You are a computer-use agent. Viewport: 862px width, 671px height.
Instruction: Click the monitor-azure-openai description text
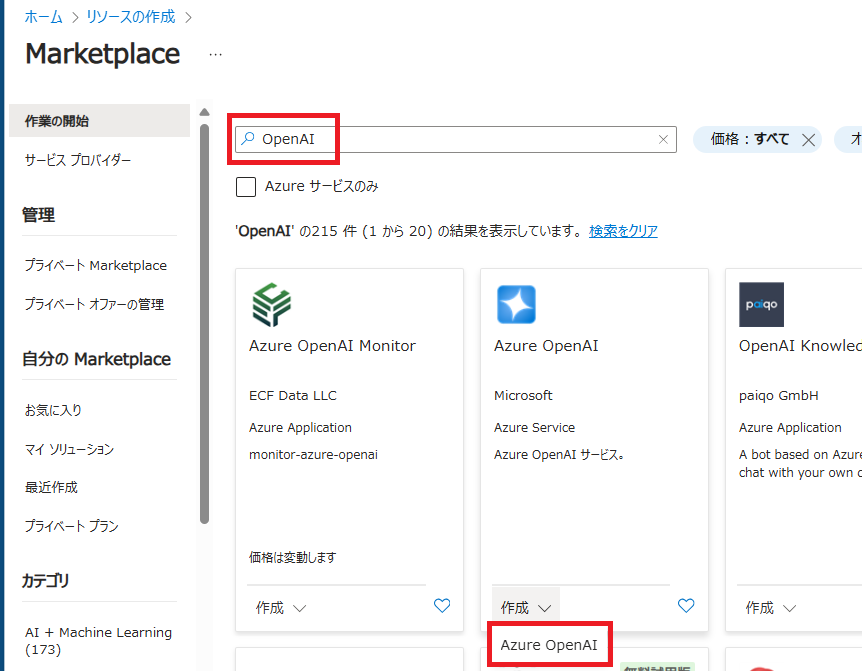pos(313,455)
